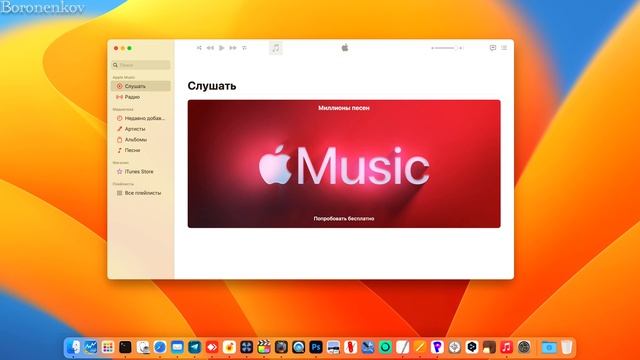This screenshot has height=360, width=640.
Task: Open Launchpad from the Dock
Action: pyautogui.click(x=108, y=347)
